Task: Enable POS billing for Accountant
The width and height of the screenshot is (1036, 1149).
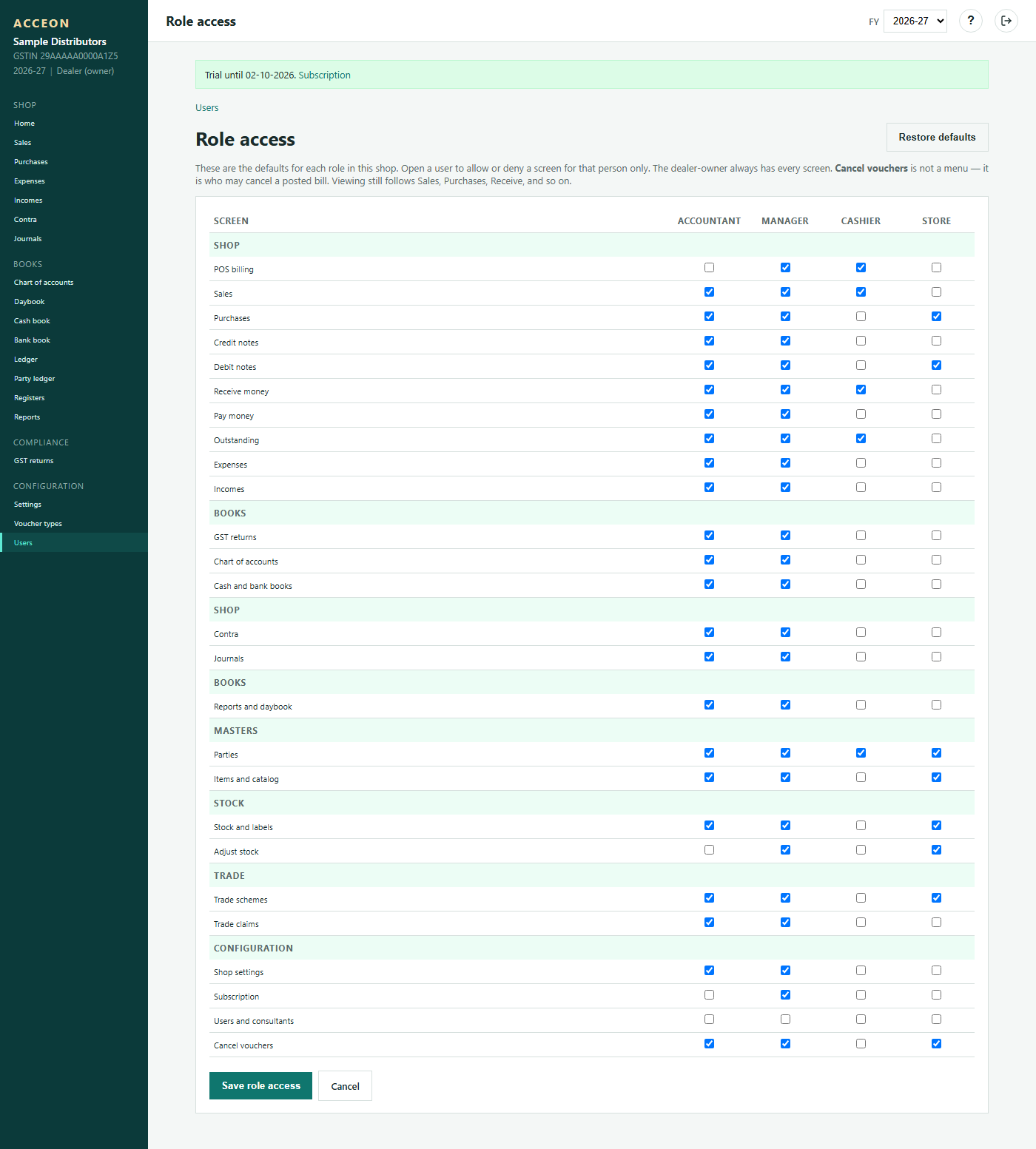Action: tap(710, 268)
